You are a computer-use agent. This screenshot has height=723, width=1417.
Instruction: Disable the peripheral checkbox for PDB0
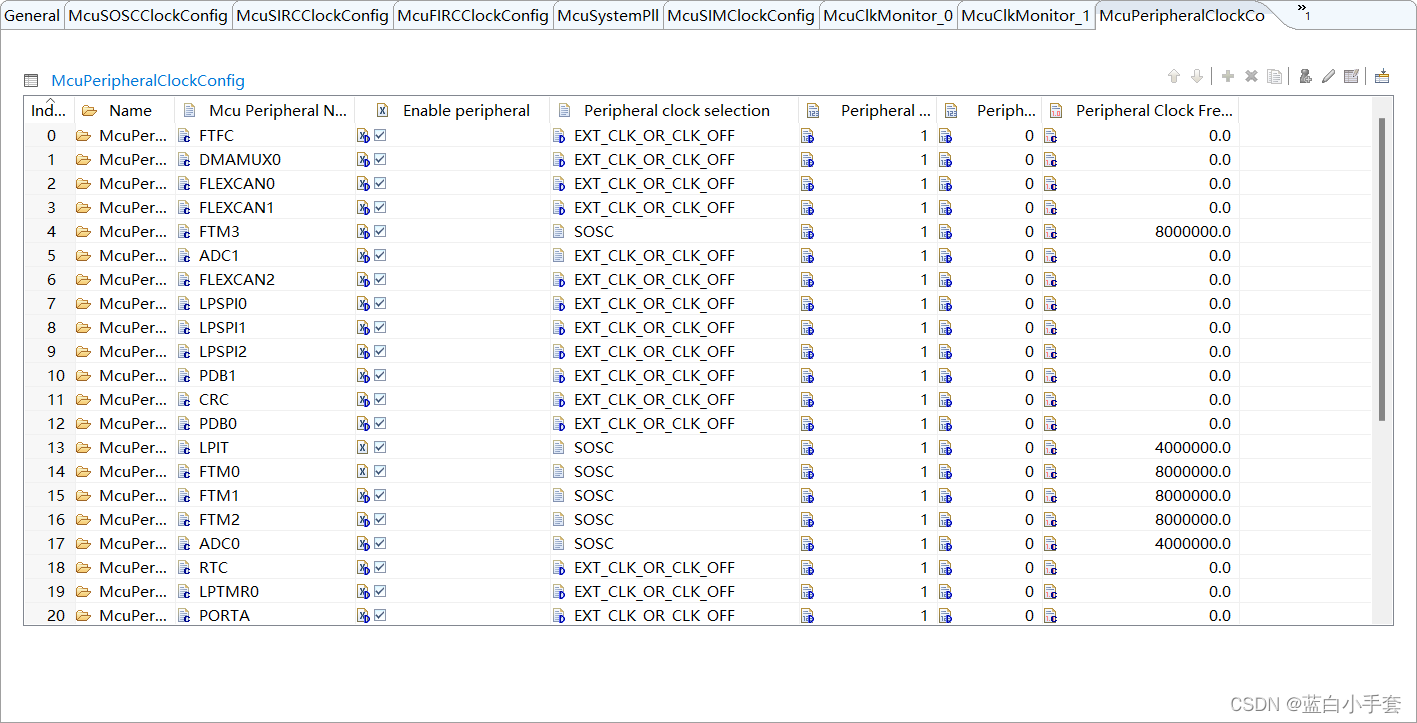pyautogui.click(x=380, y=423)
